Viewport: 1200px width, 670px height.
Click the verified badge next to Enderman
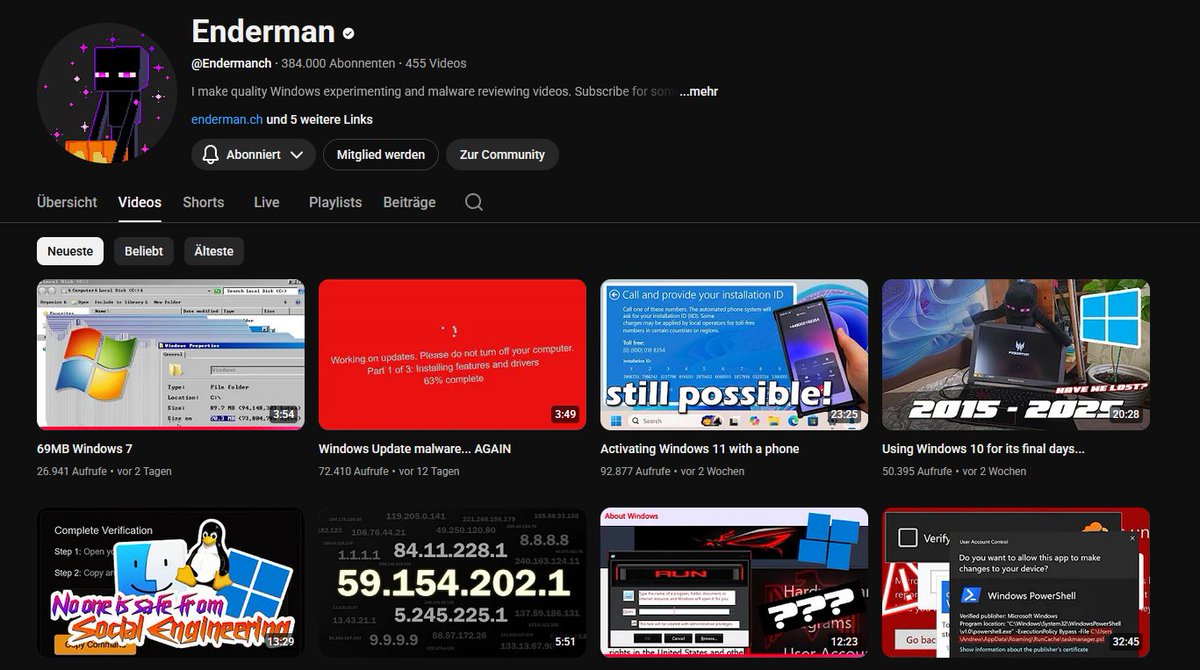click(x=348, y=33)
